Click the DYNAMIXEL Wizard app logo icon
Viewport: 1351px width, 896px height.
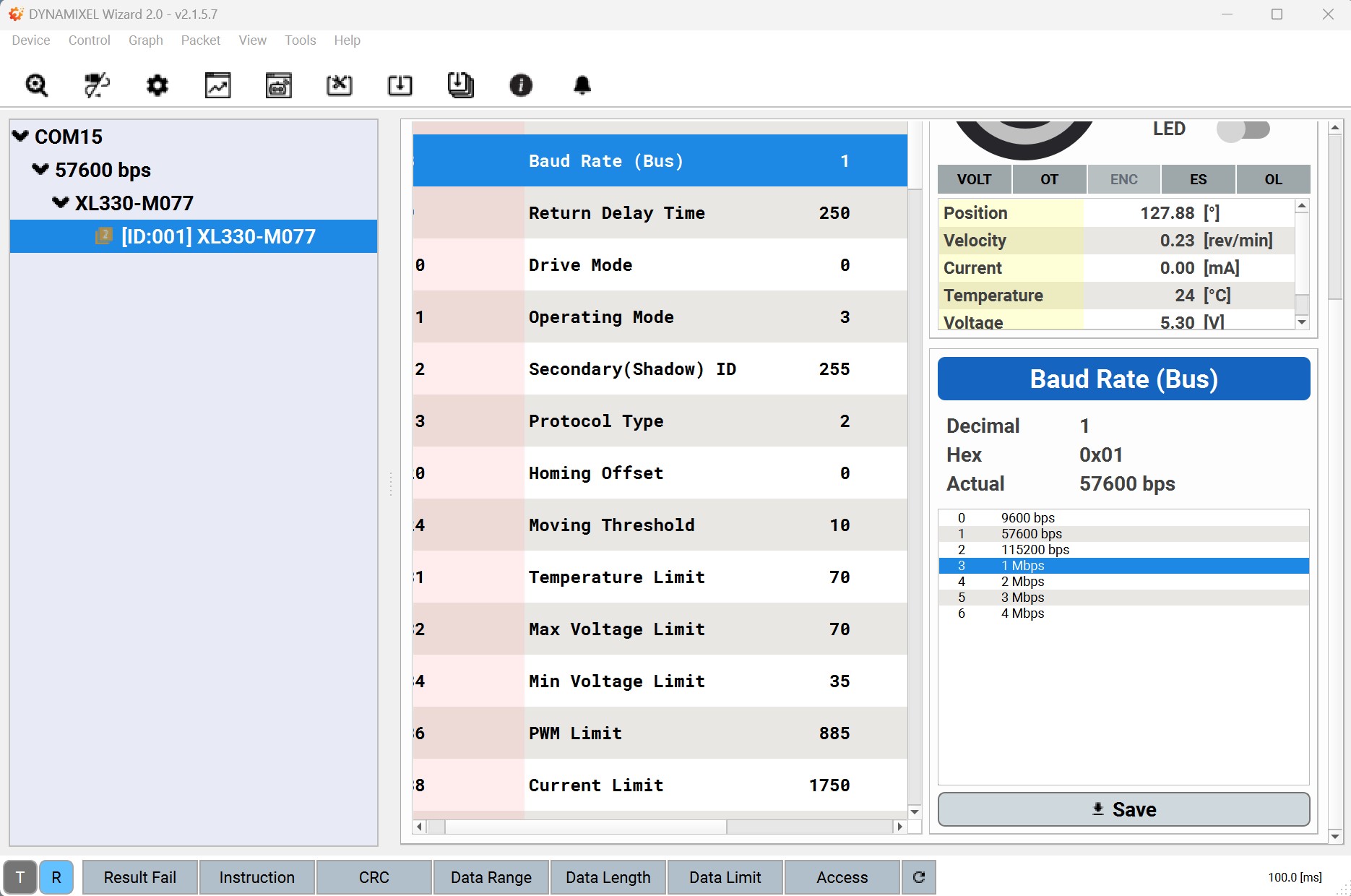[x=16, y=14]
